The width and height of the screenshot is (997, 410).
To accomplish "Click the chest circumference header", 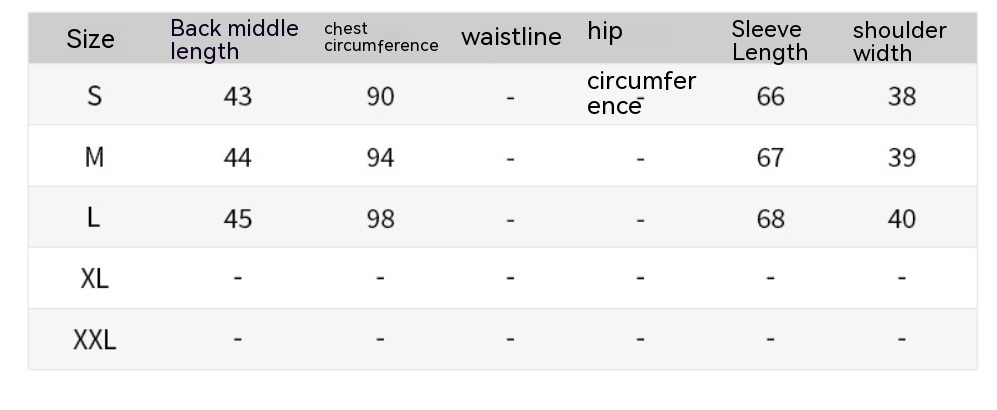I will pyautogui.click(x=381, y=37).
